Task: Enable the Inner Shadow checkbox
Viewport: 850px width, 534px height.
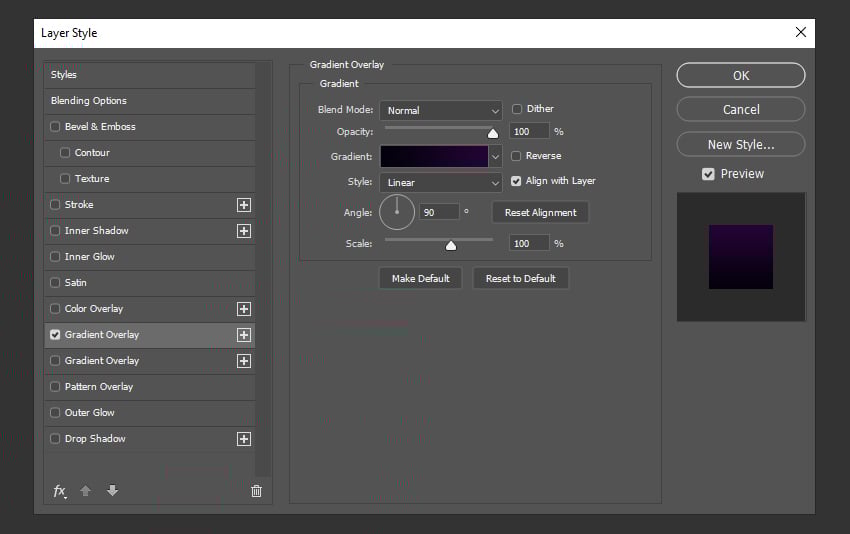Action: [x=55, y=230]
